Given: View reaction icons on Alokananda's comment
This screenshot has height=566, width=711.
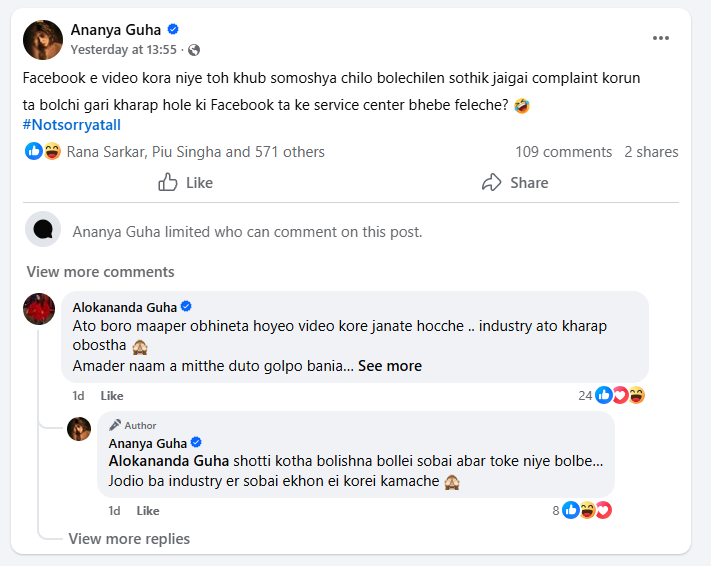Looking at the screenshot, I should tap(619, 395).
